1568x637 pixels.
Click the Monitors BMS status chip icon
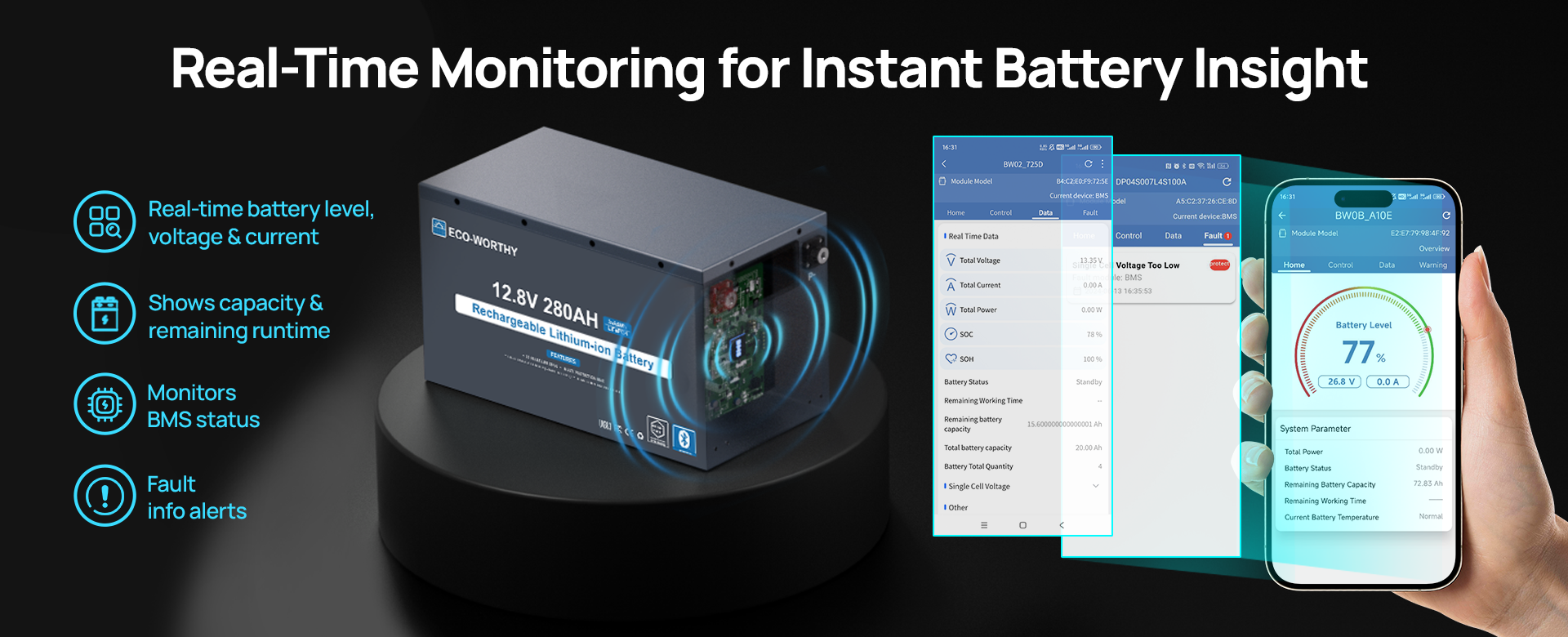[105, 404]
